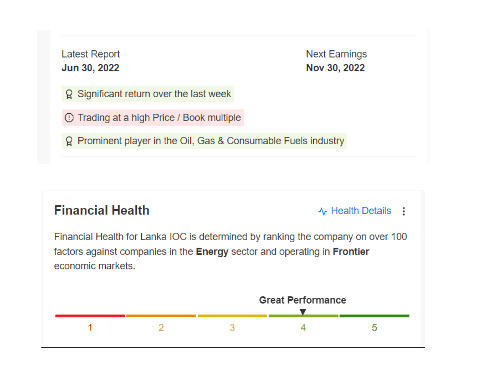Click the yellow segment of health scale
Viewport: 481px width, 376px height.
(232, 316)
